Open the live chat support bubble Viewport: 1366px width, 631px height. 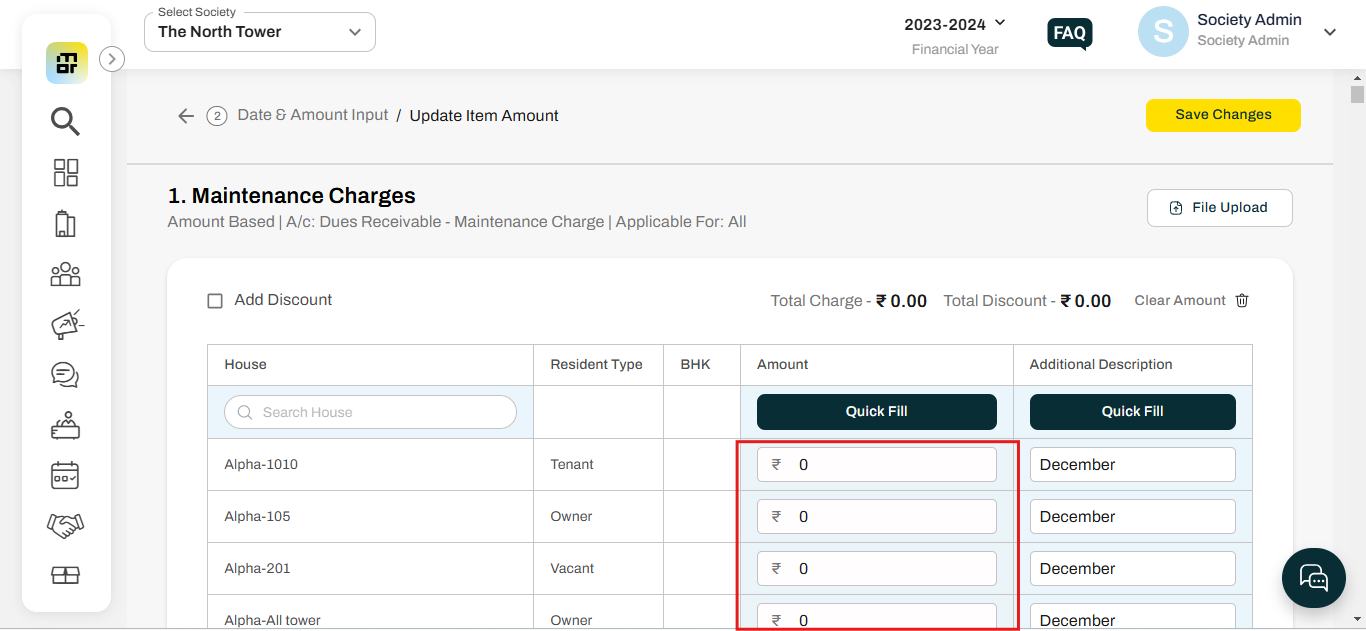[1313, 577]
